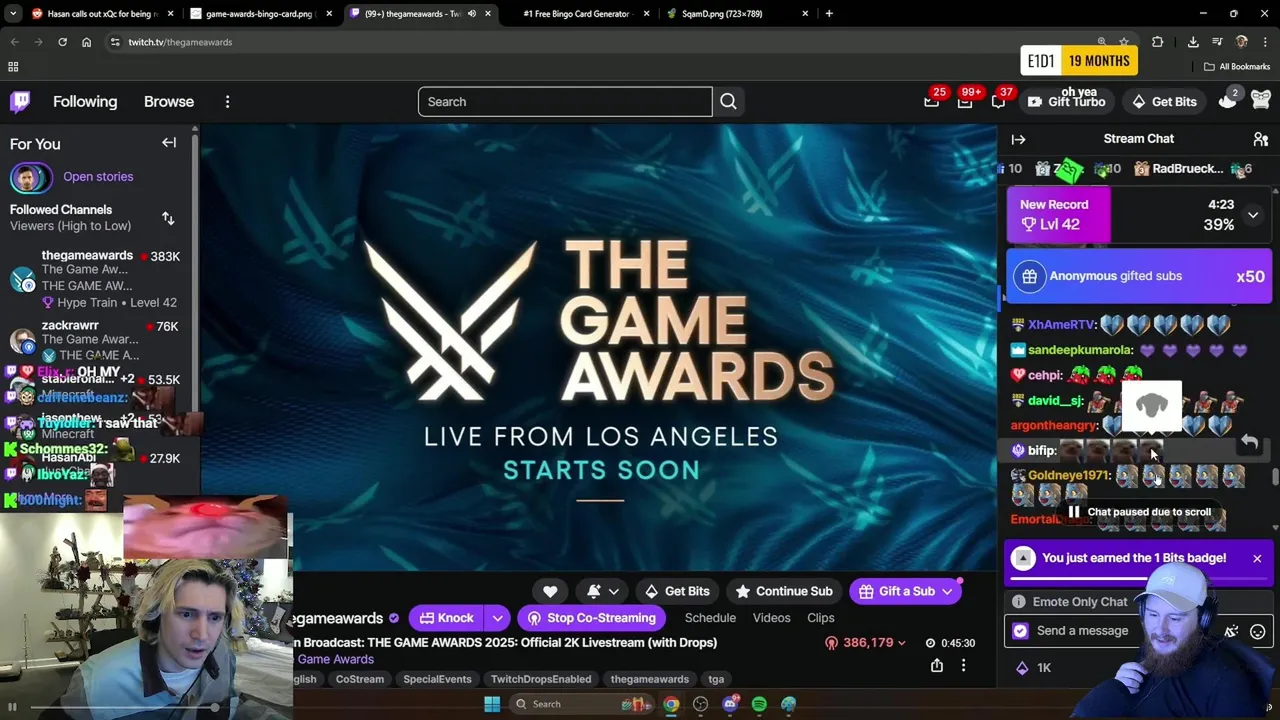The image size is (1280, 720).
Task: Click Get Bits in the top bar
Action: click(x=1164, y=102)
